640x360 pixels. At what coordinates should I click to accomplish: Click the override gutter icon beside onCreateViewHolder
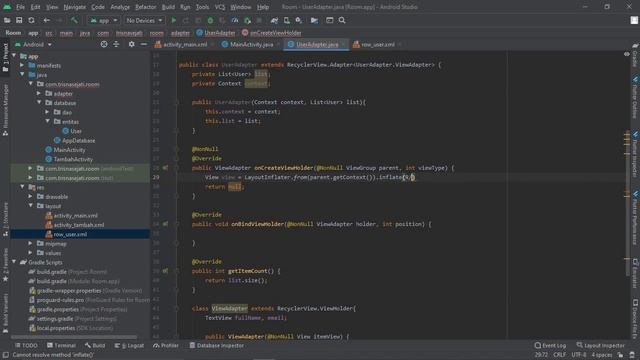pos(165,168)
